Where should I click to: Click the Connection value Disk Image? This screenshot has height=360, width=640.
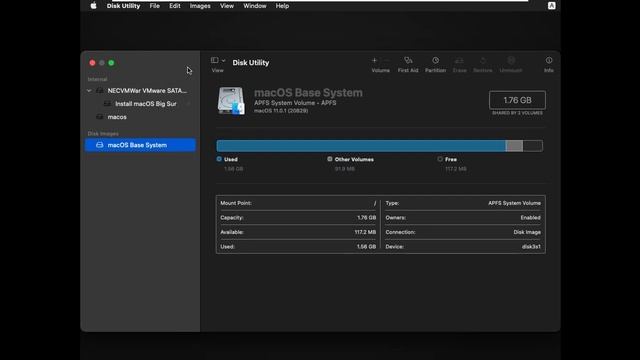[527, 232]
